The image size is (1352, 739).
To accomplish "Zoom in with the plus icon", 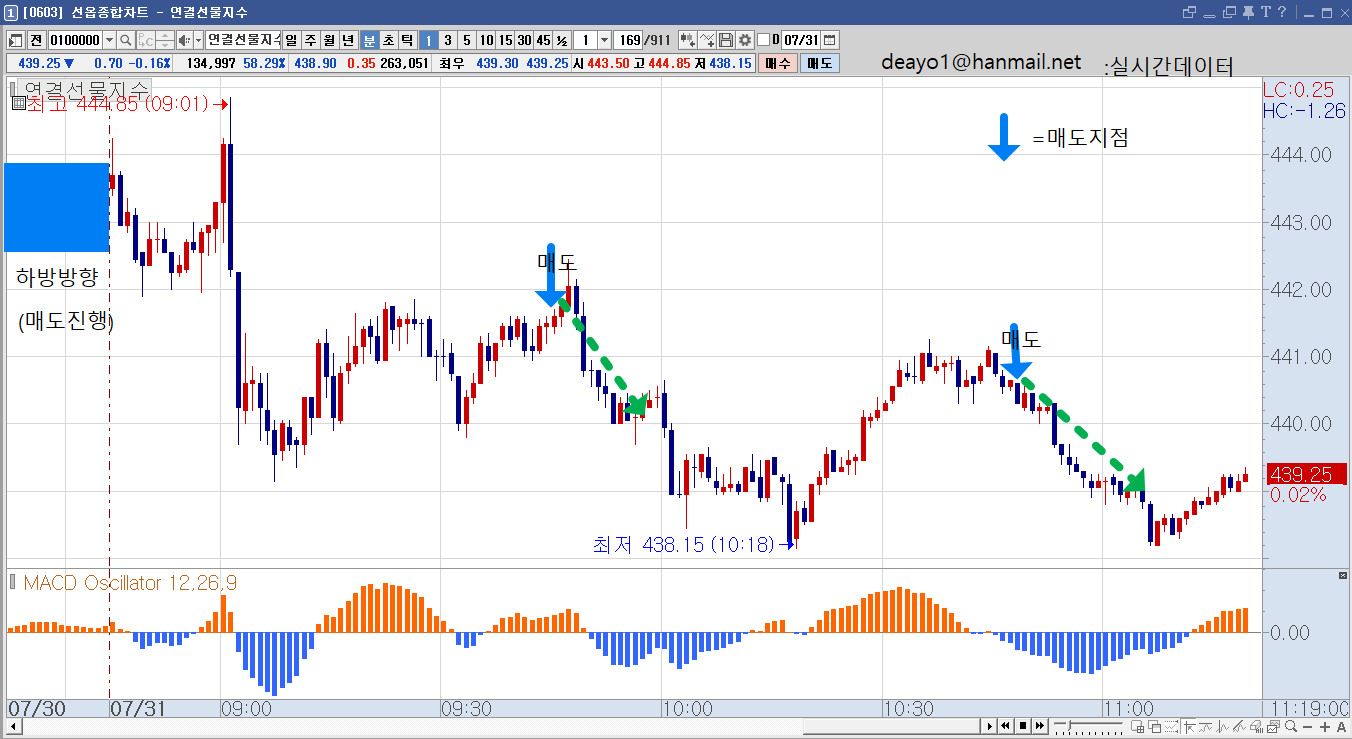I will point(1325,727).
